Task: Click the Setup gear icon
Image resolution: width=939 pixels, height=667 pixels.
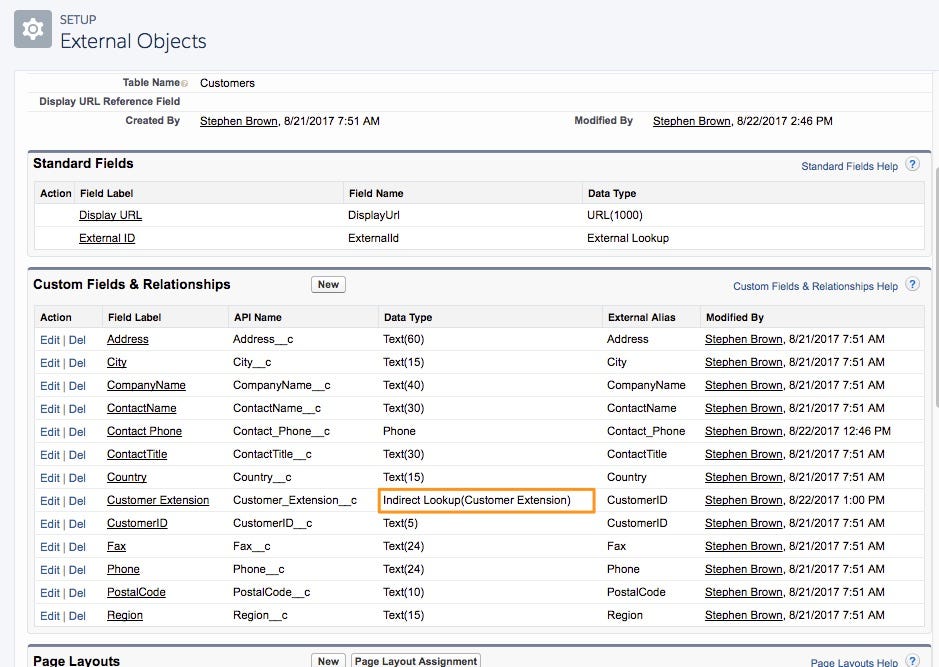Action: pyautogui.click(x=33, y=29)
